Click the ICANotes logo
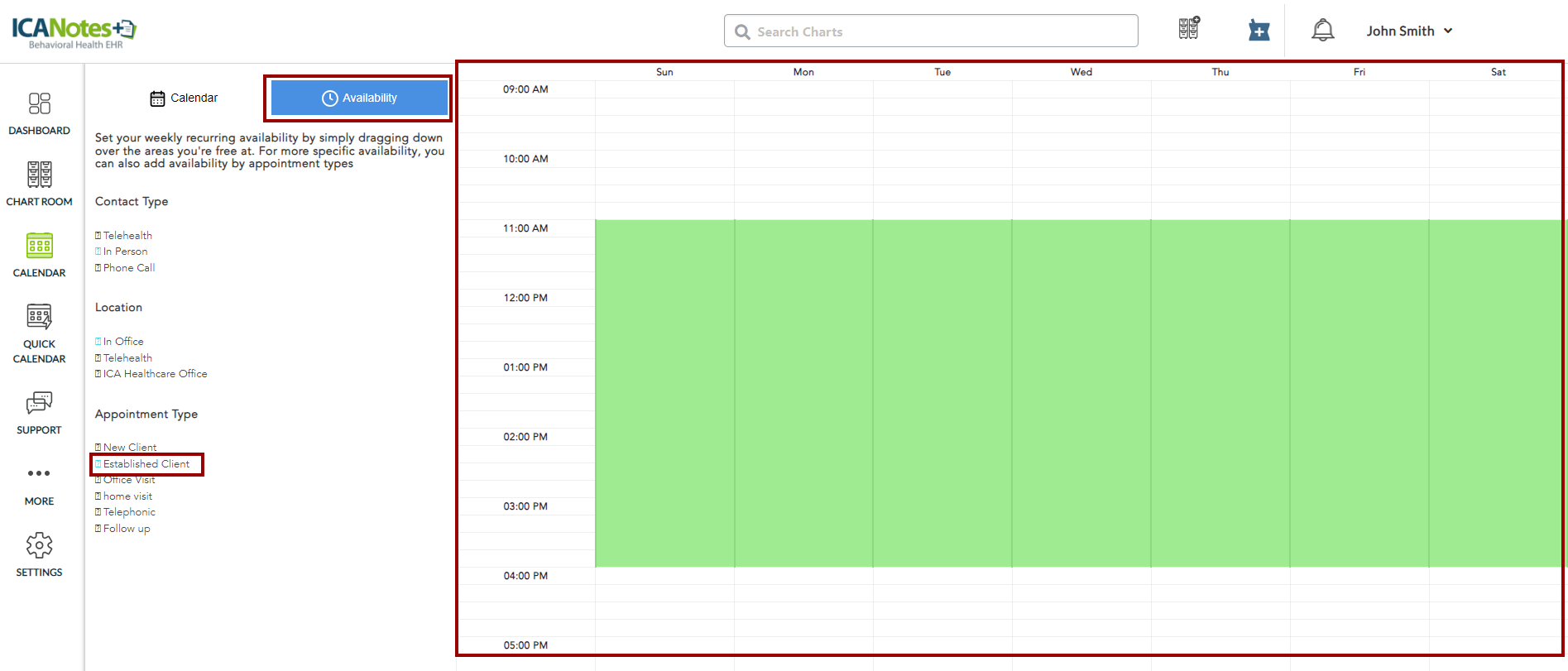The width and height of the screenshot is (1568, 671). [x=74, y=31]
